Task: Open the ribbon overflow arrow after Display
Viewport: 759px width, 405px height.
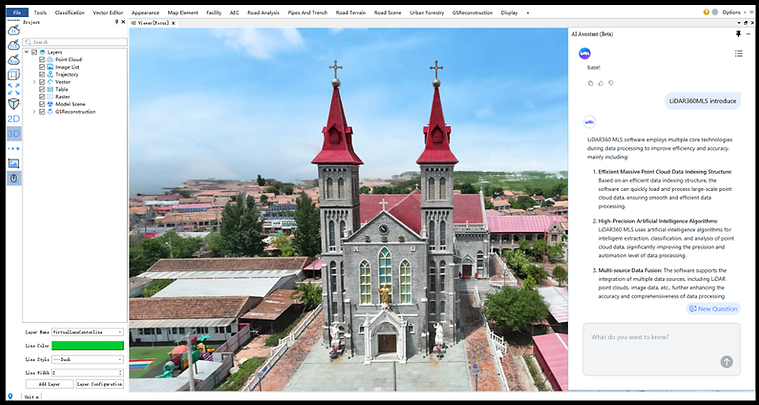Action: 528,13
